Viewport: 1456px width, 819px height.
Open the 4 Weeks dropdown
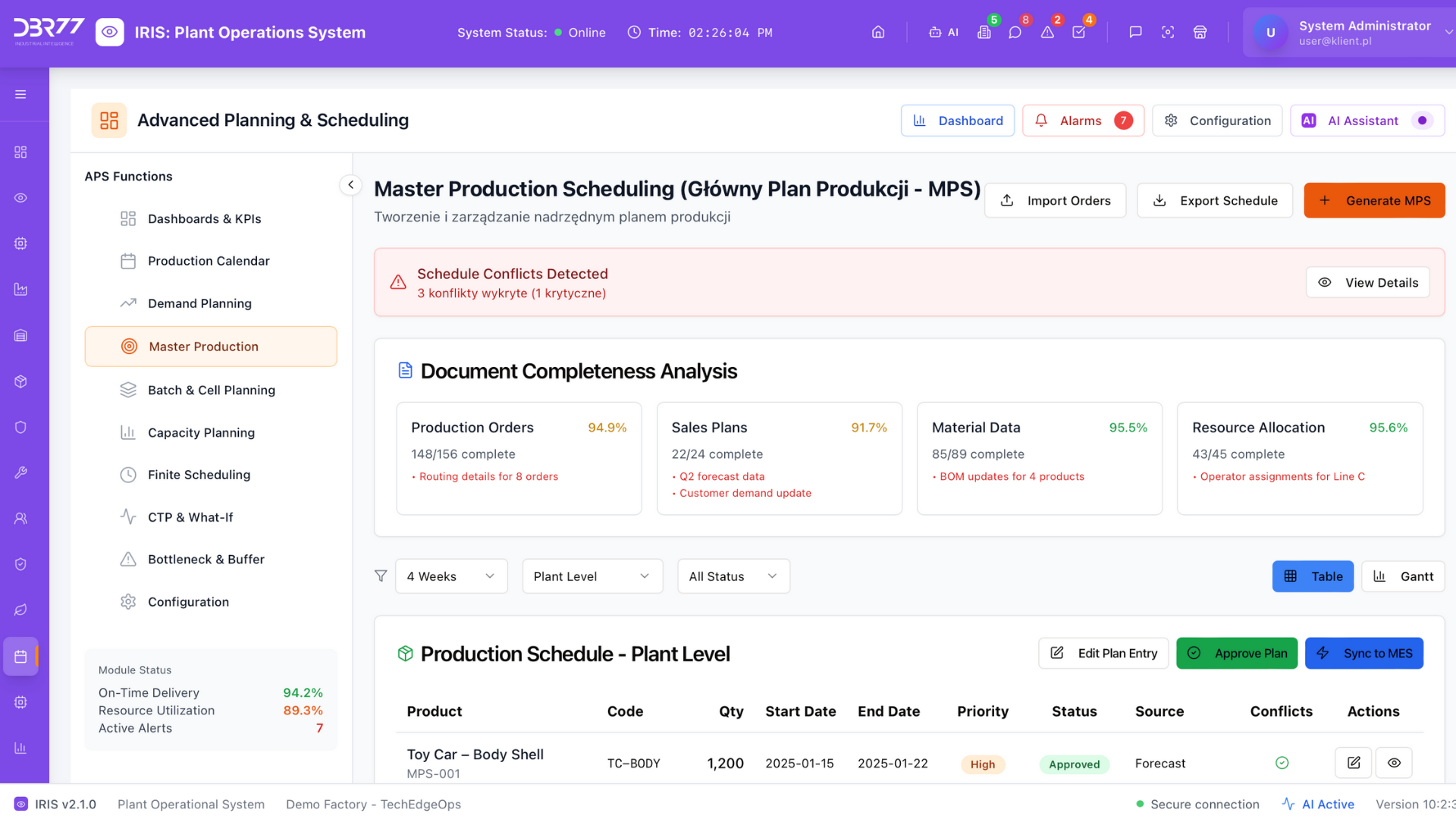point(451,576)
